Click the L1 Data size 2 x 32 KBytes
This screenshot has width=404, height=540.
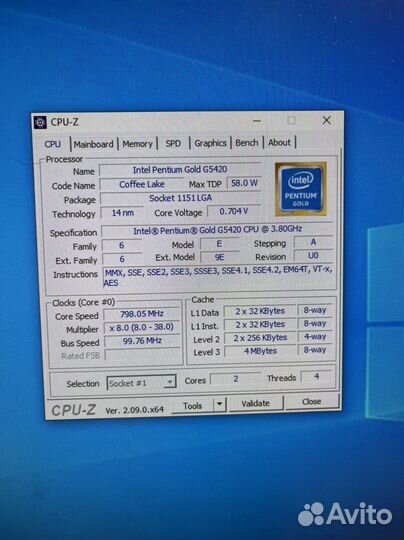(x=260, y=311)
